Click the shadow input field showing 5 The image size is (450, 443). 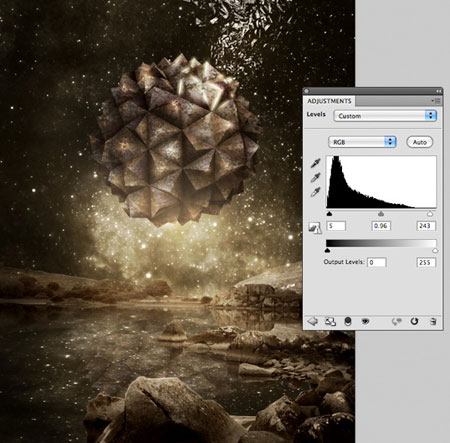pos(336,226)
